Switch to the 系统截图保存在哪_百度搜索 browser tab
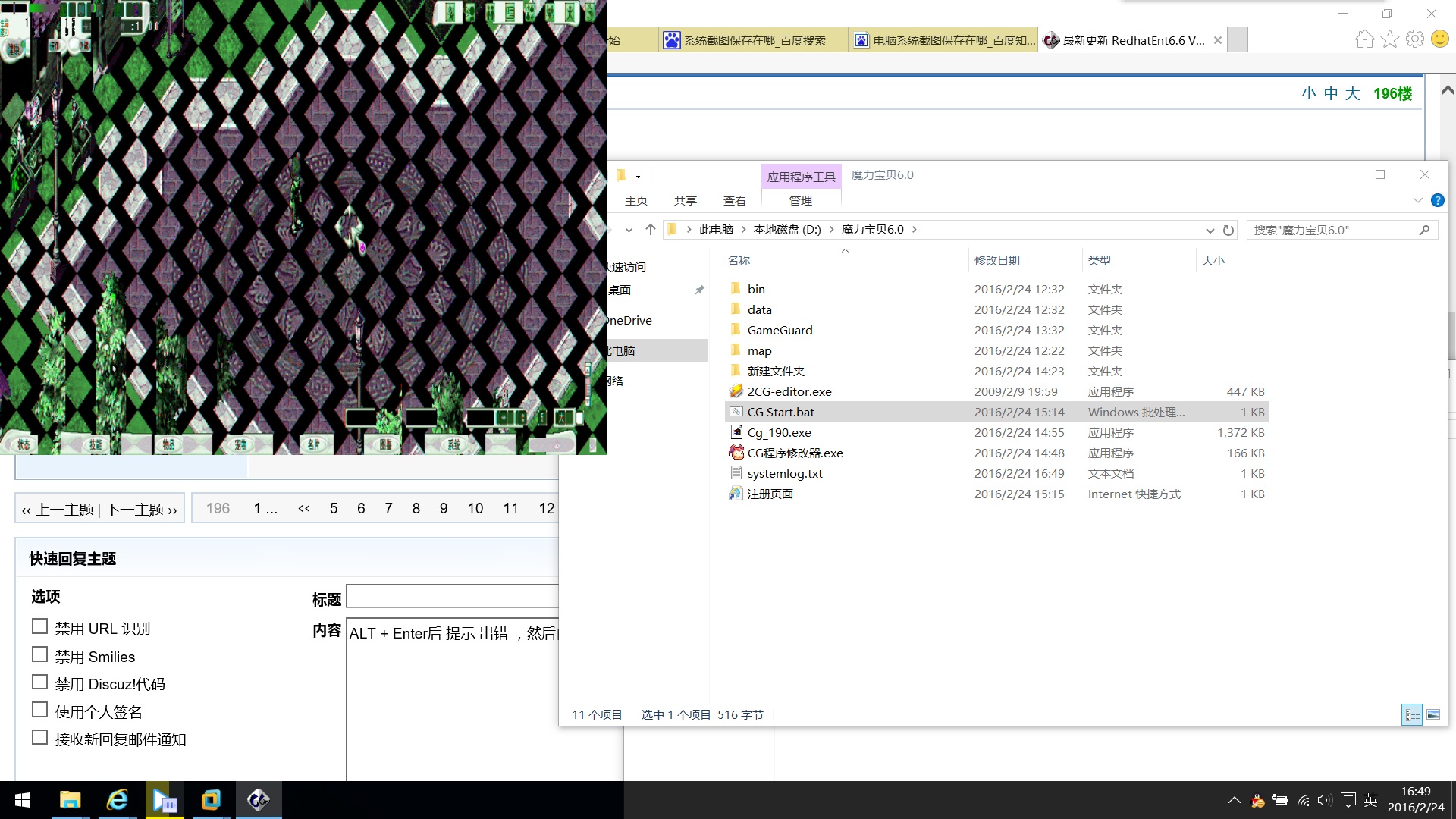 coord(753,40)
